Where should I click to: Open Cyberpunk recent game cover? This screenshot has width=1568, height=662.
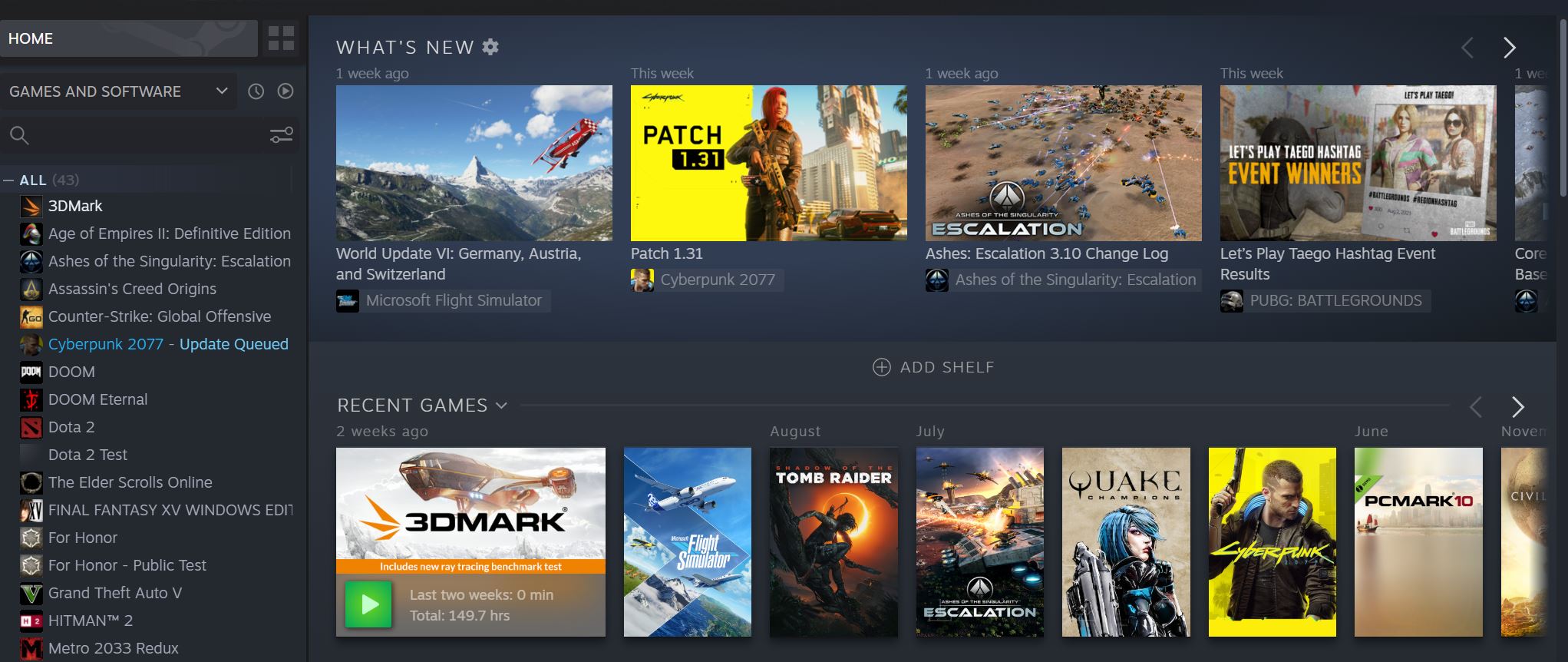coord(1273,542)
